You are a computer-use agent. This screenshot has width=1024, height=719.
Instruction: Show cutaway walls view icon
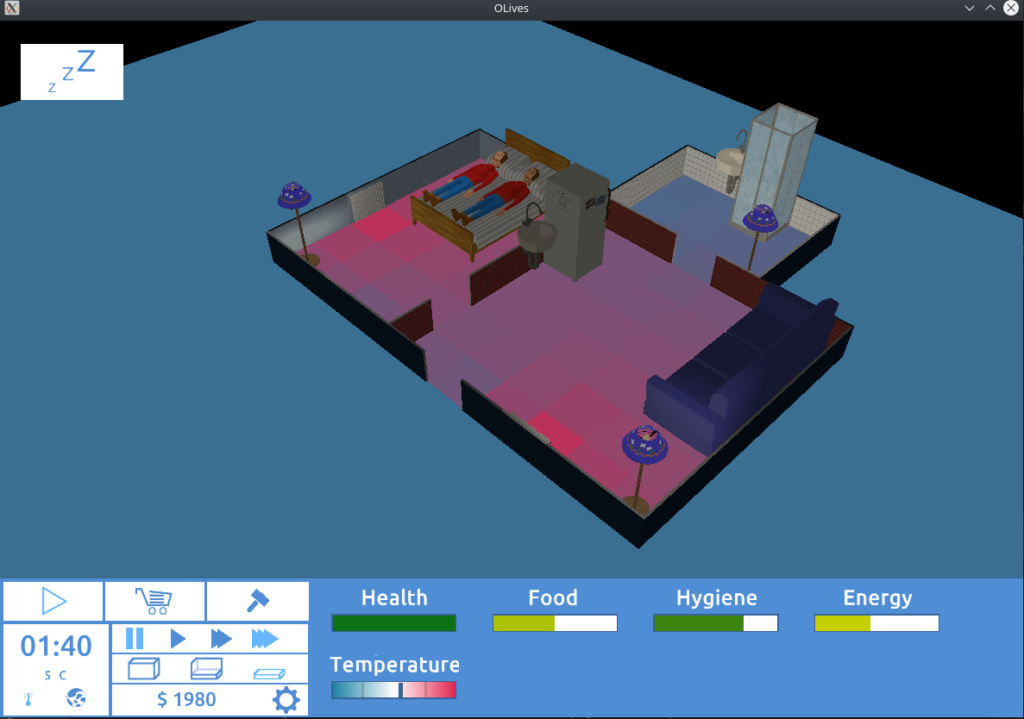point(206,669)
